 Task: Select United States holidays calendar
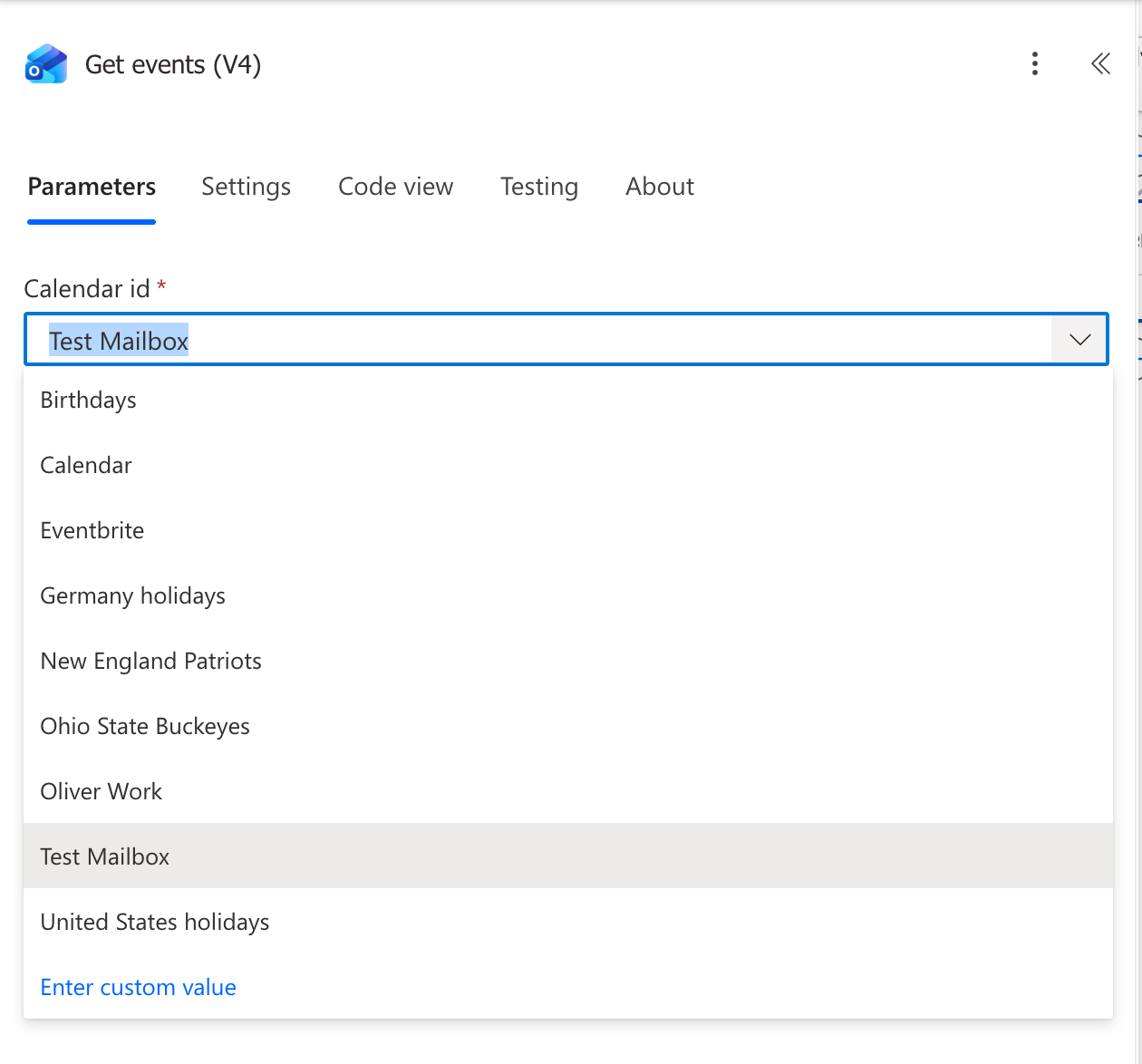(155, 923)
